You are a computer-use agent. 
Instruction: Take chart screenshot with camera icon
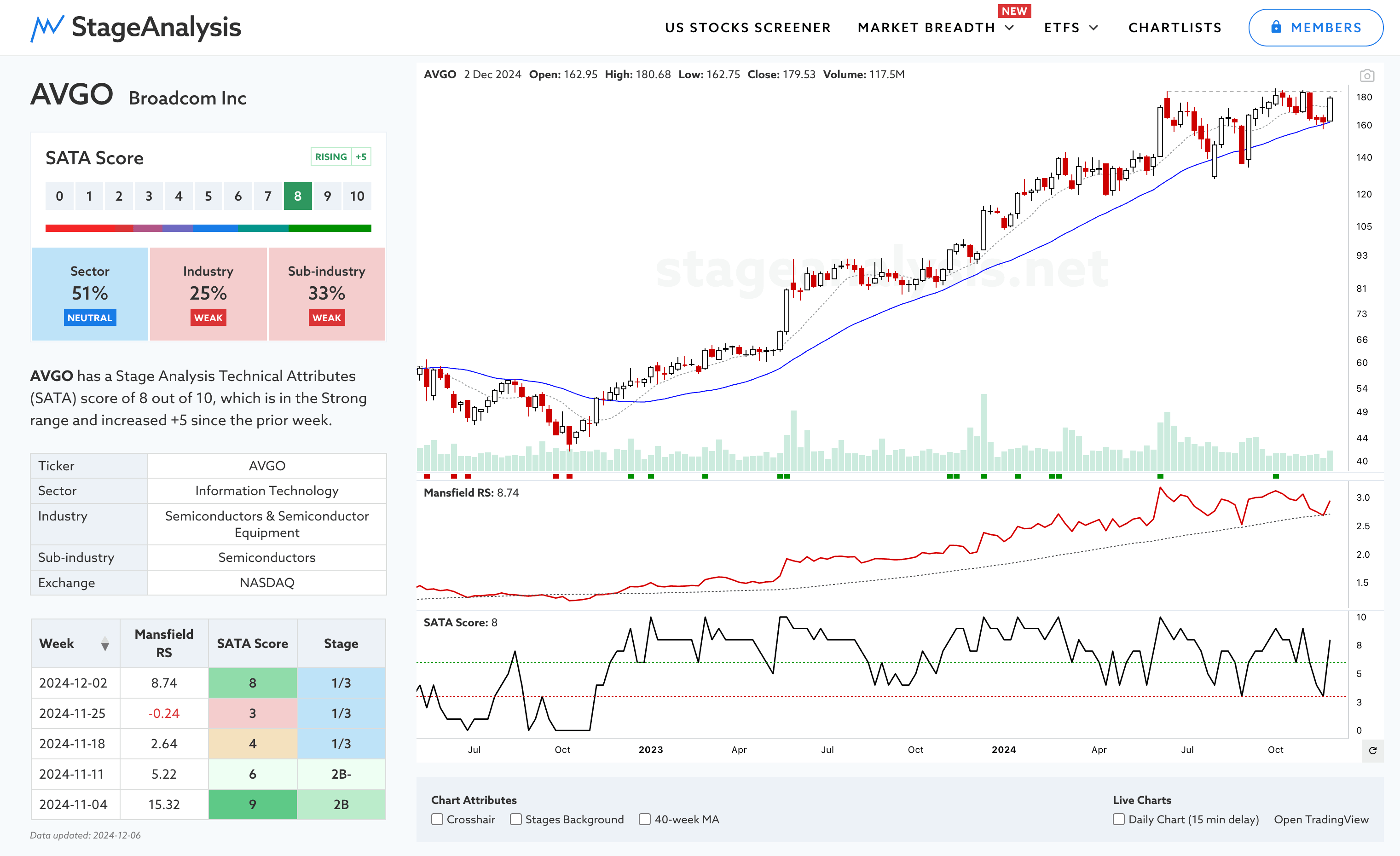(1366, 75)
